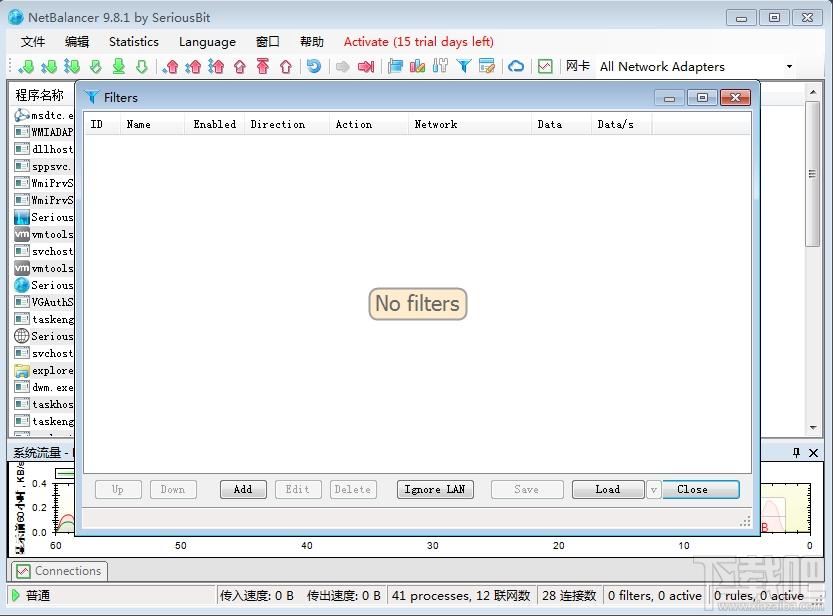The height and width of the screenshot is (616, 833).
Task: Click the red arrow-to-bar toolbar icon
Action: (366, 66)
